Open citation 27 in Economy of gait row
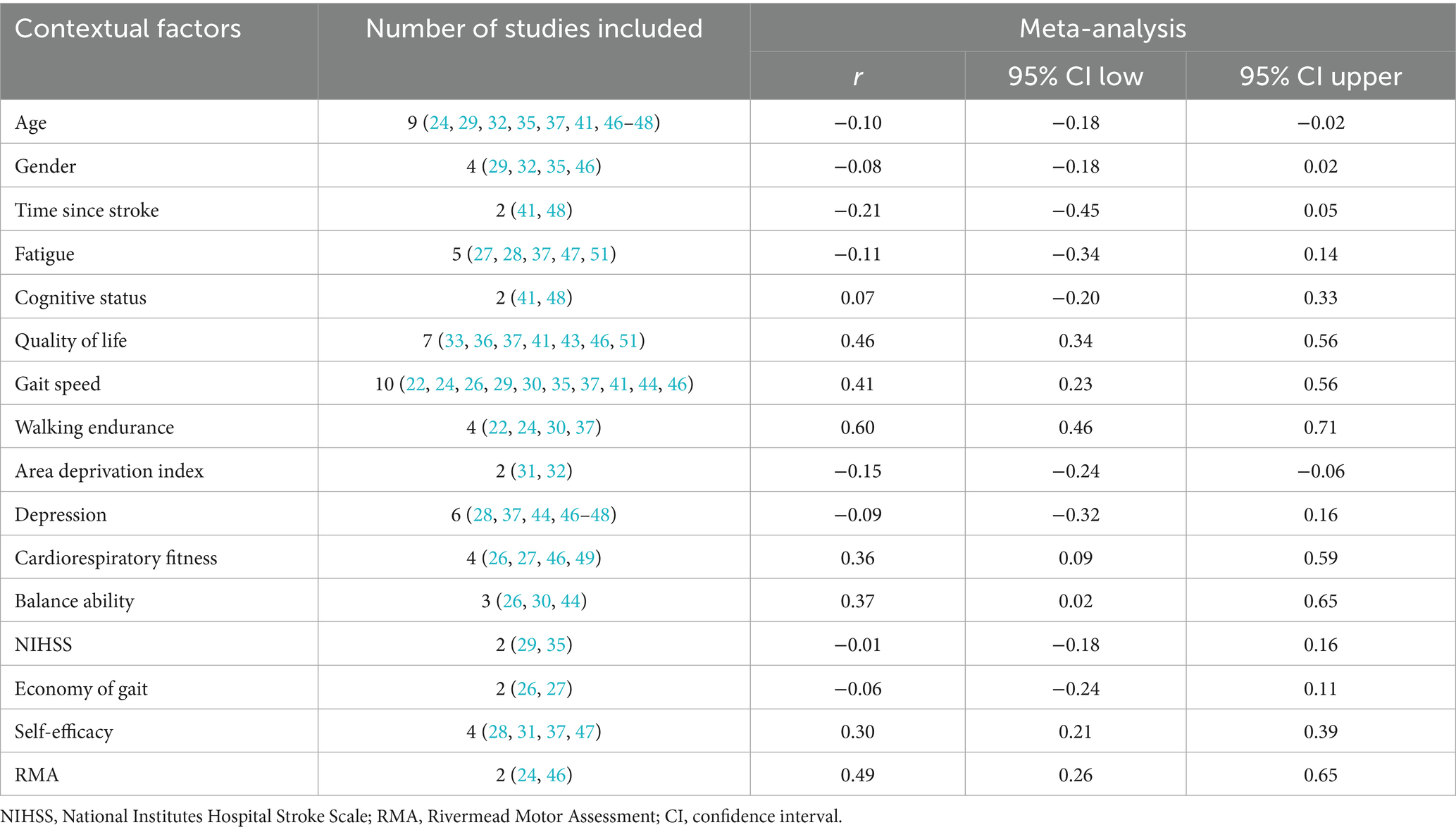Viewport: 1456px width, 832px height. (556, 689)
